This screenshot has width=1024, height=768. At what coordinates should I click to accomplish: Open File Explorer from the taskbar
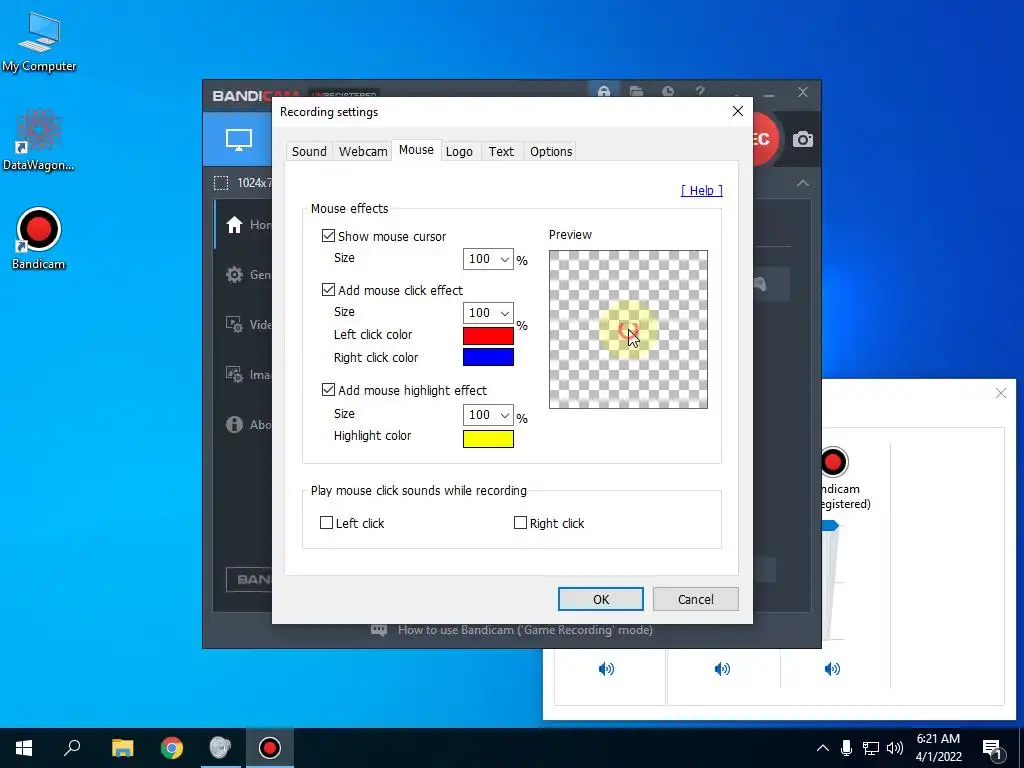(x=122, y=748)
